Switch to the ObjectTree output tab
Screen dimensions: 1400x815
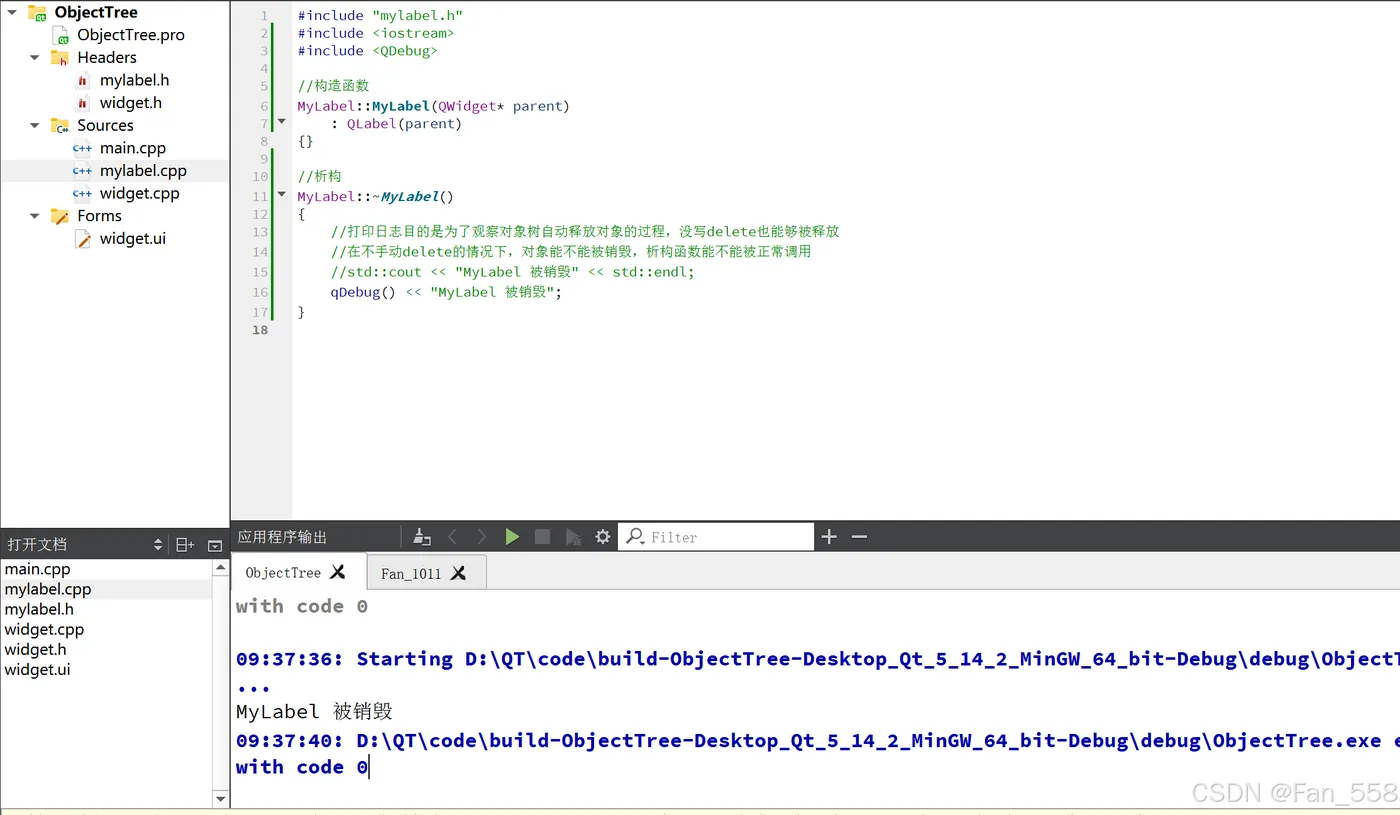pyautogui.click(x=283, y=573)
